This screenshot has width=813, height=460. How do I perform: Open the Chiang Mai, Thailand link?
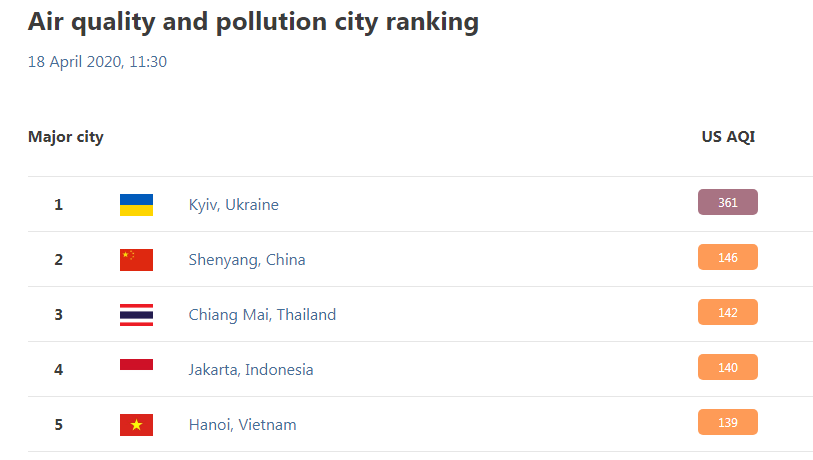pyautogui.click(x=262, y=315)
